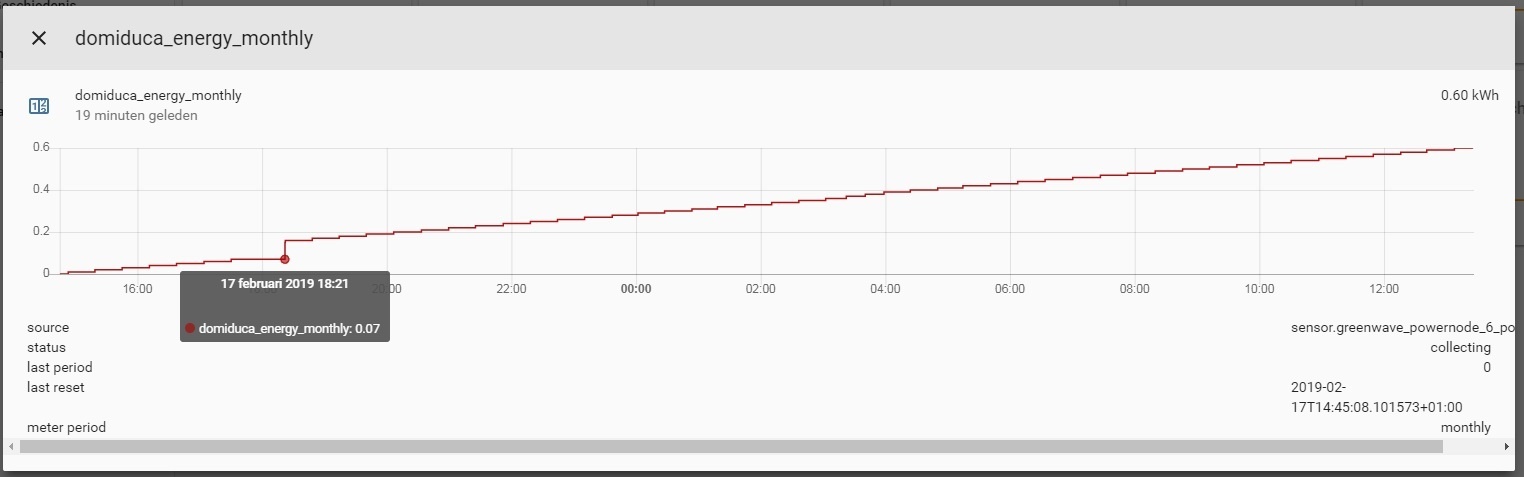The image size is (1524, 477).
Task: Click the '19 minuten geleden' timestamp
Action: coord(136,116)
